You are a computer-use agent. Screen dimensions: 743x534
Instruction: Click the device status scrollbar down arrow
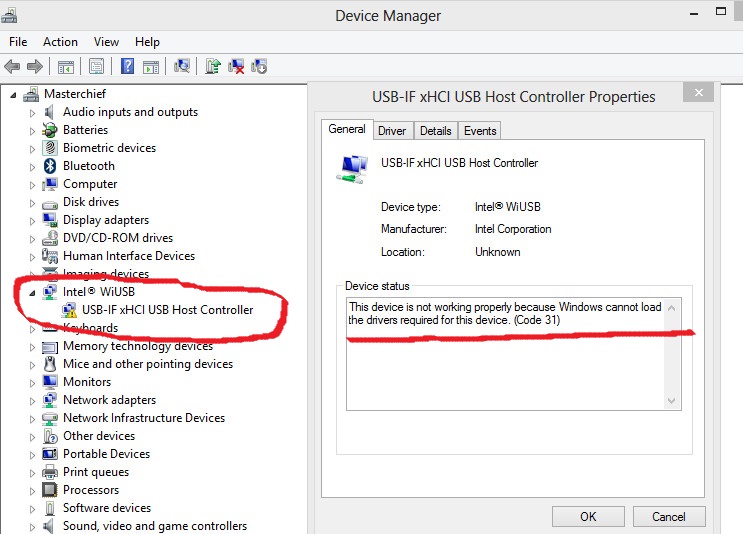(x=672, y=400)
